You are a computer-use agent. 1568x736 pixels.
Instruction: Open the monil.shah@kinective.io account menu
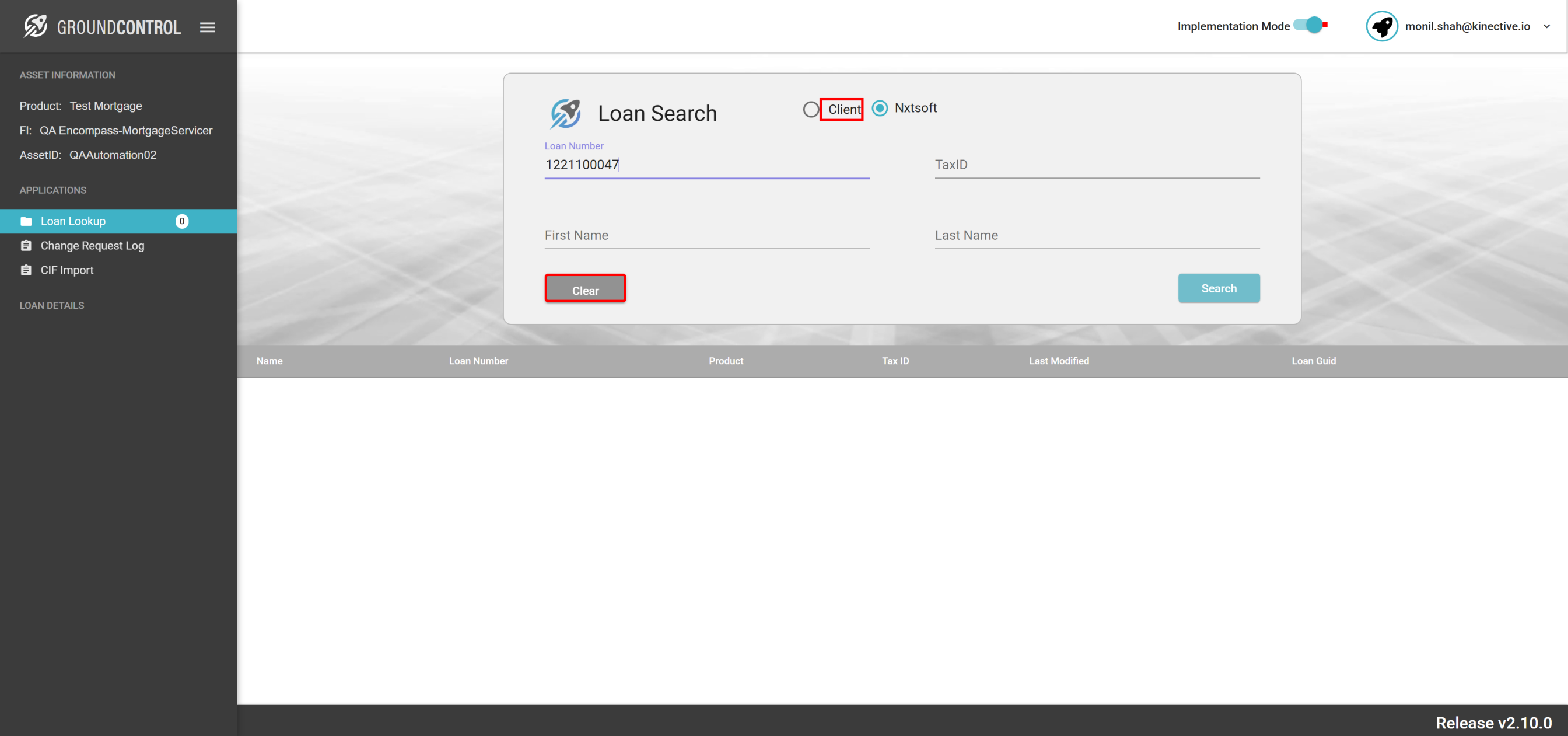coord(1467,26)
